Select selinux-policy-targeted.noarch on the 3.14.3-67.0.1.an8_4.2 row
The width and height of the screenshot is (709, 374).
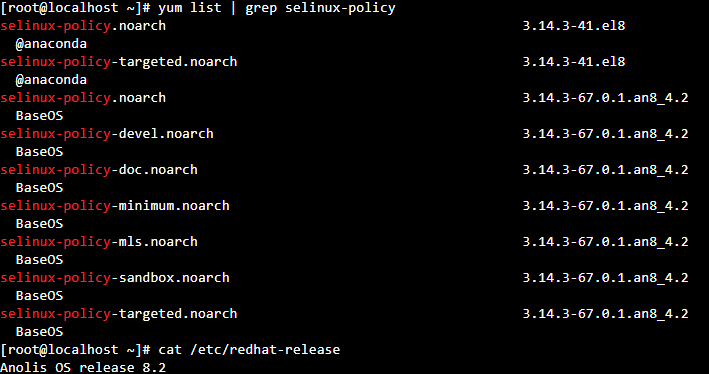[118, 313]
